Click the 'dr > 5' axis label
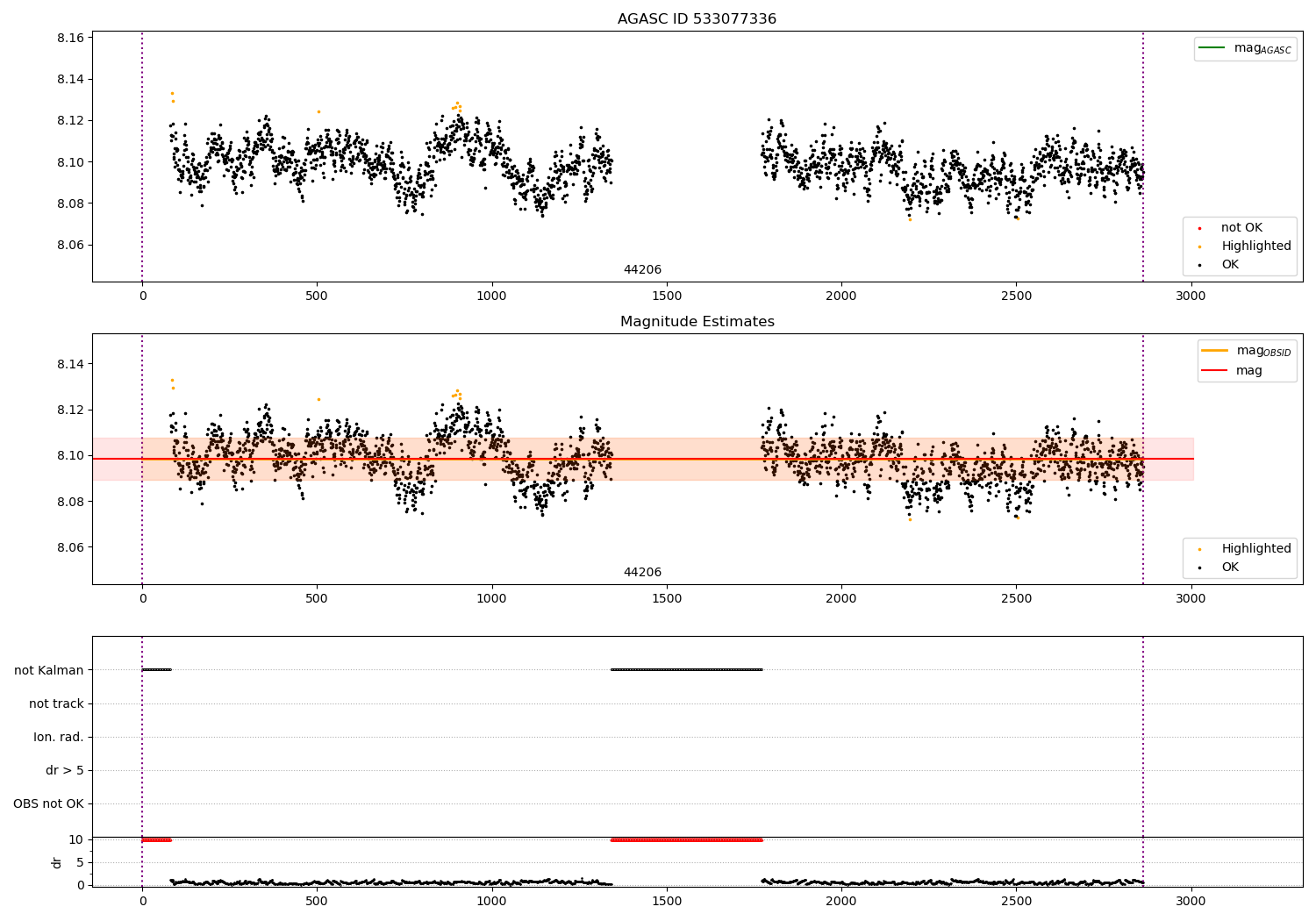Viewport: 1316px width, 921px height. [x=65, y=770]
